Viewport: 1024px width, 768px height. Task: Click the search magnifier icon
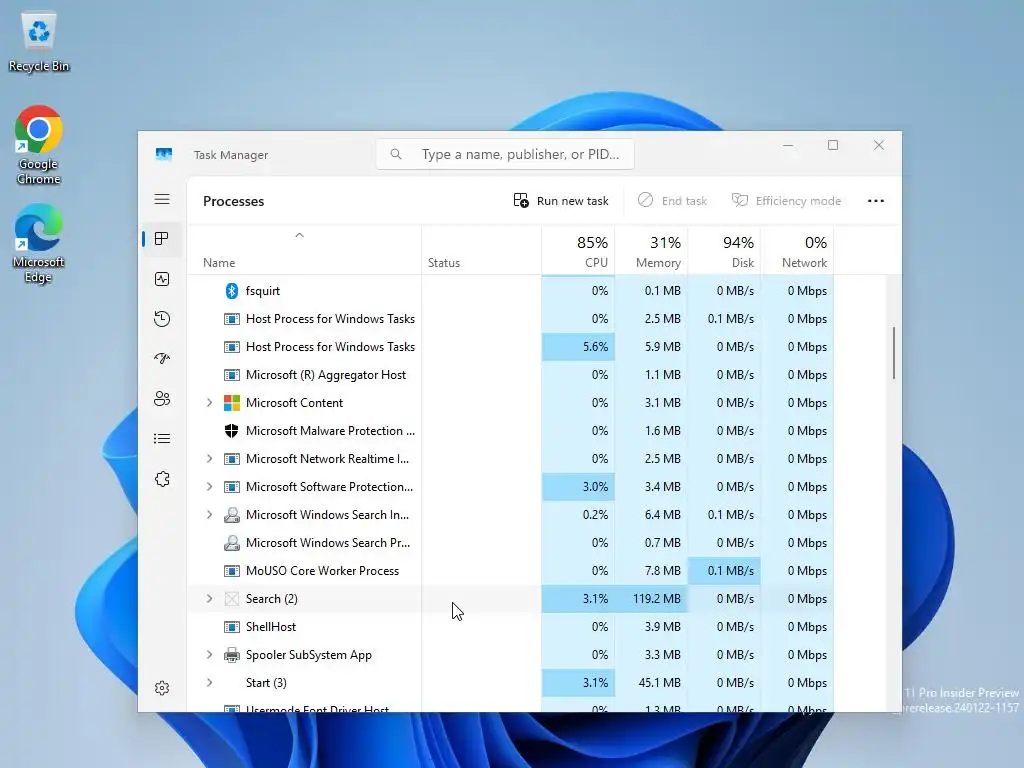(x=396, y=154)
